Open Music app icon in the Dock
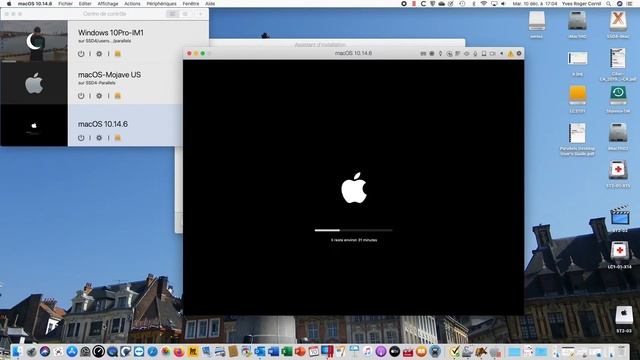640x360 pixels. 367,351
